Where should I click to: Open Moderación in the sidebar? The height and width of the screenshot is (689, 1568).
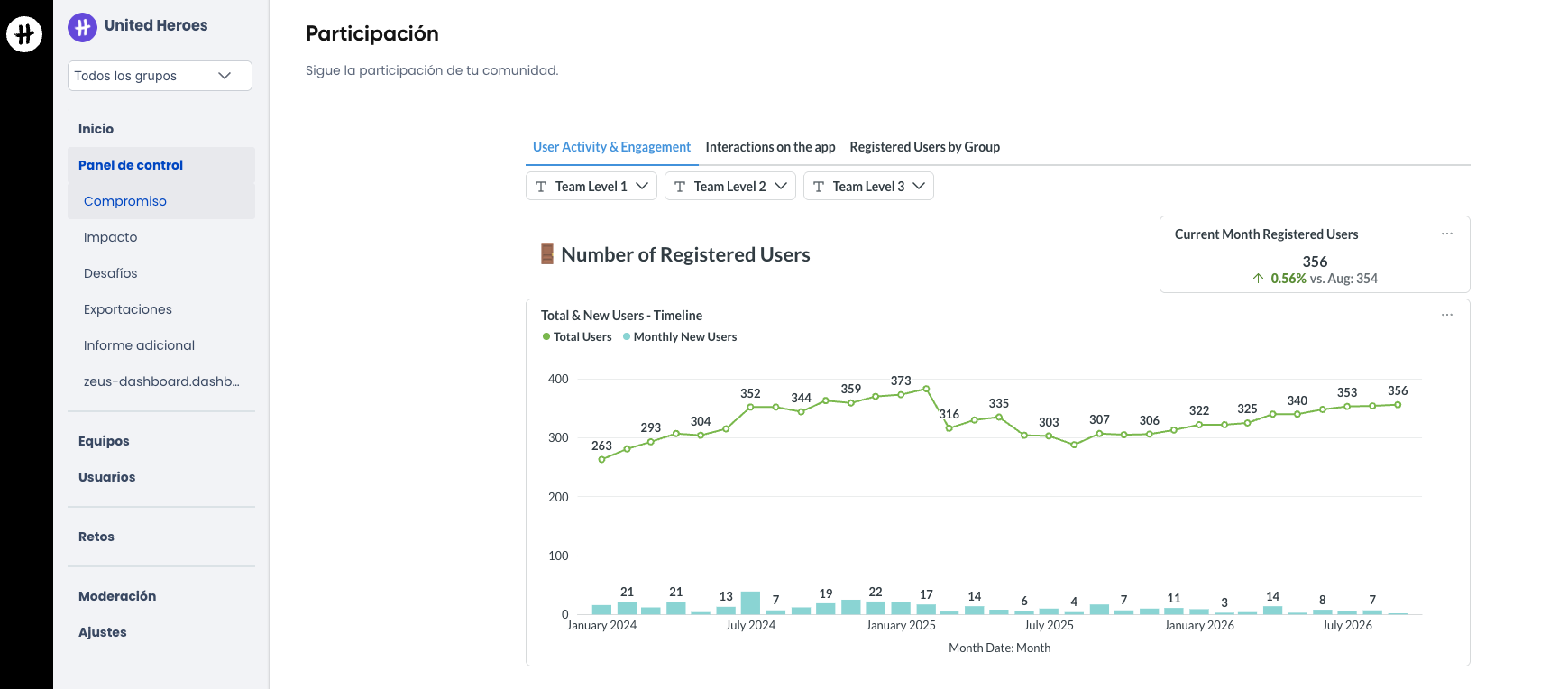117,596
